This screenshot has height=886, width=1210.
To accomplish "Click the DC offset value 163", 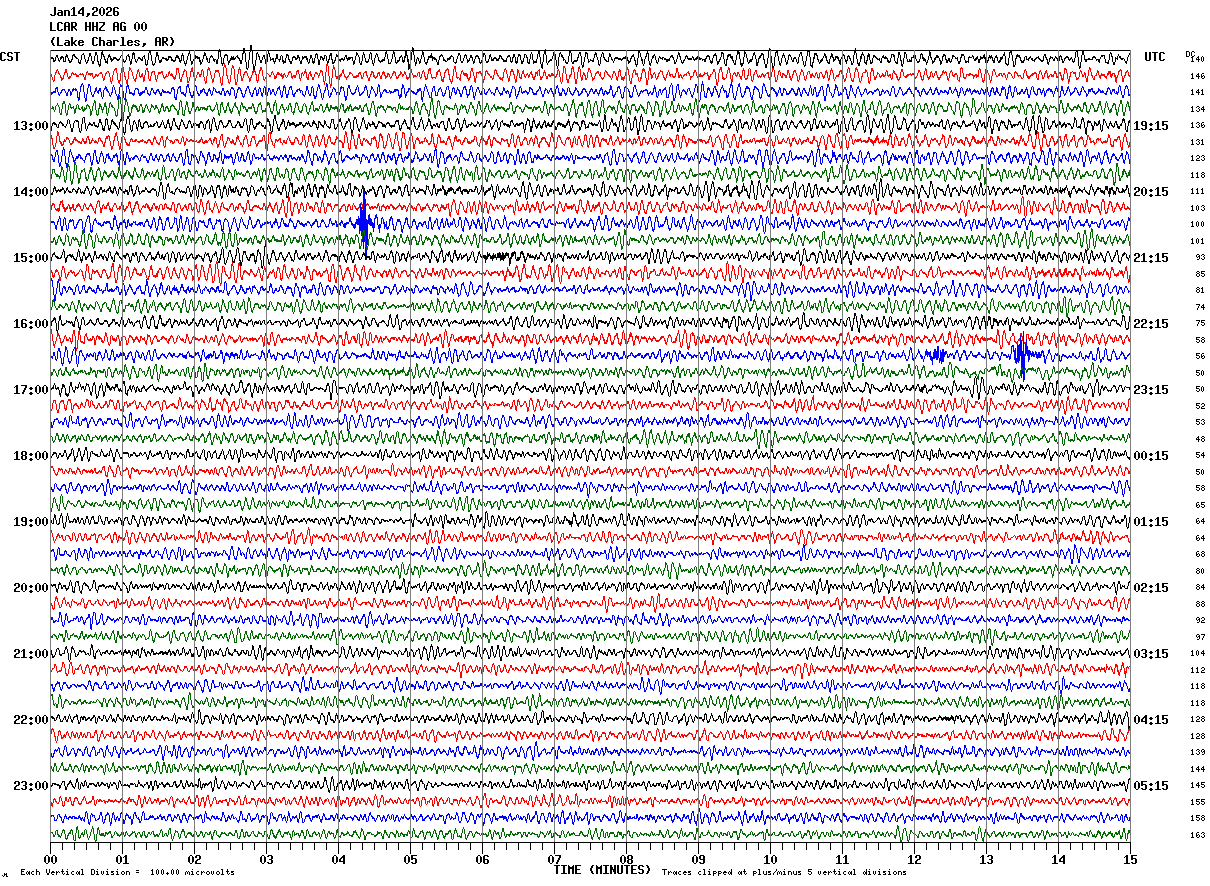I will (x=1197, y=835).
